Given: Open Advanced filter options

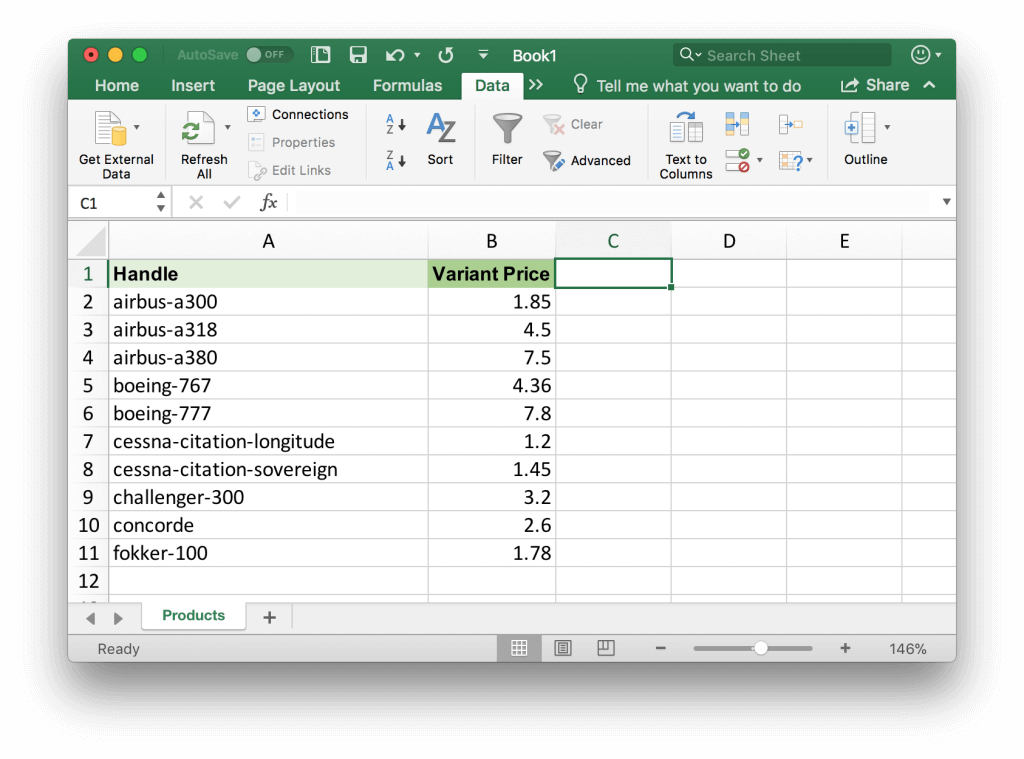Looking at the screenshot, I should click(x=587, y=160).
